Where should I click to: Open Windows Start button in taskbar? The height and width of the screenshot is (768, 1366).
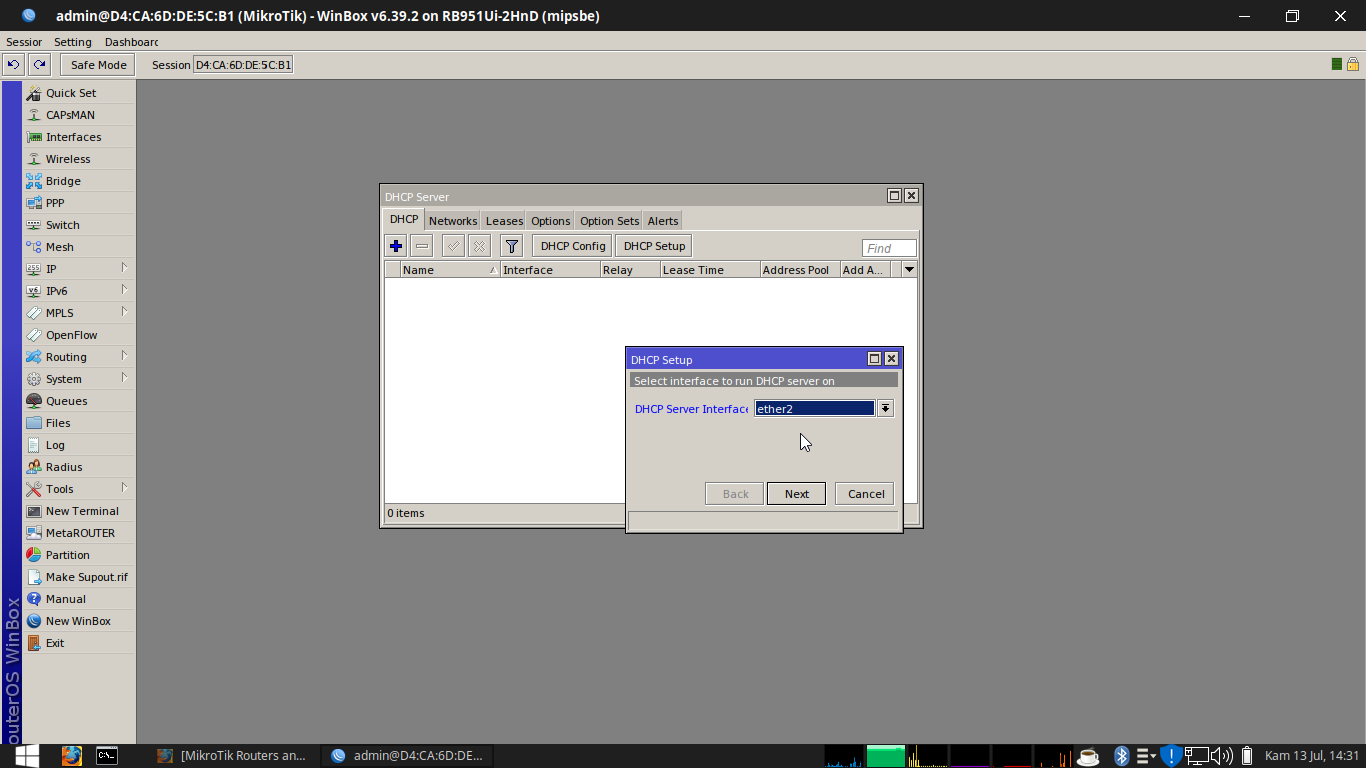27,755
